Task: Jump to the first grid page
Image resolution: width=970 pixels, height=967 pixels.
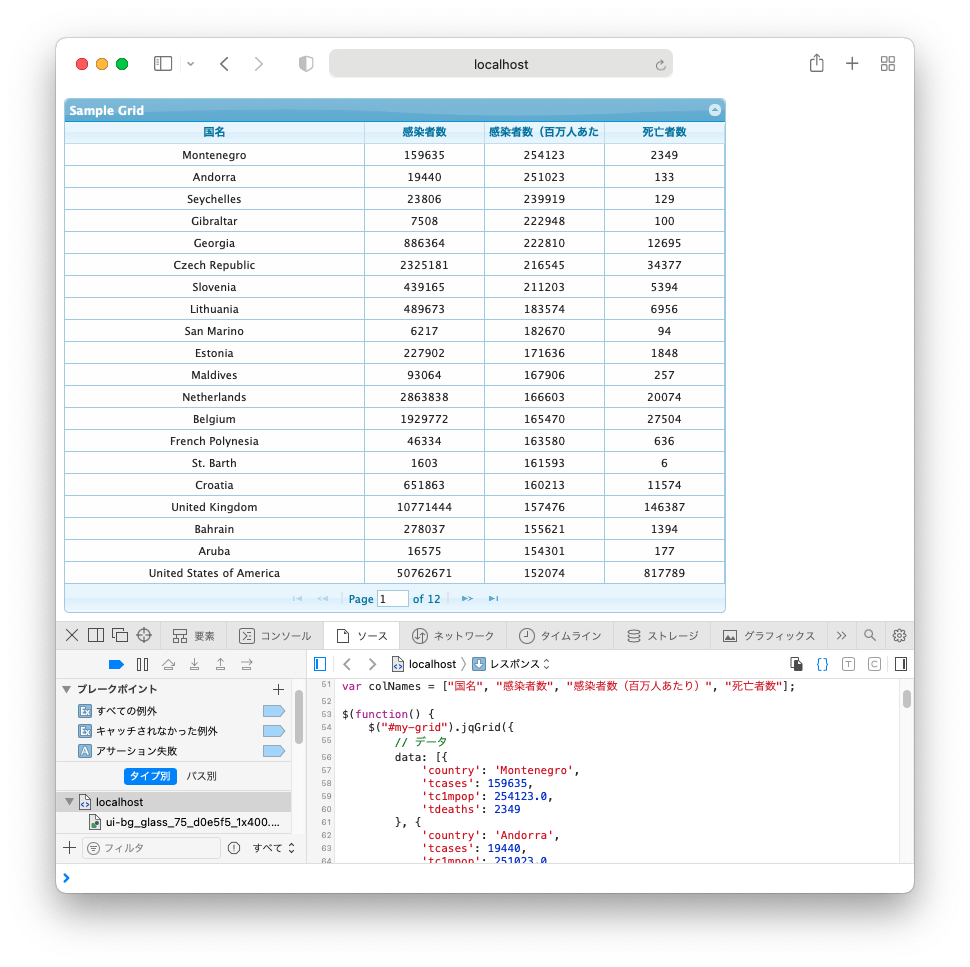Action: click(x=298, y=598)
